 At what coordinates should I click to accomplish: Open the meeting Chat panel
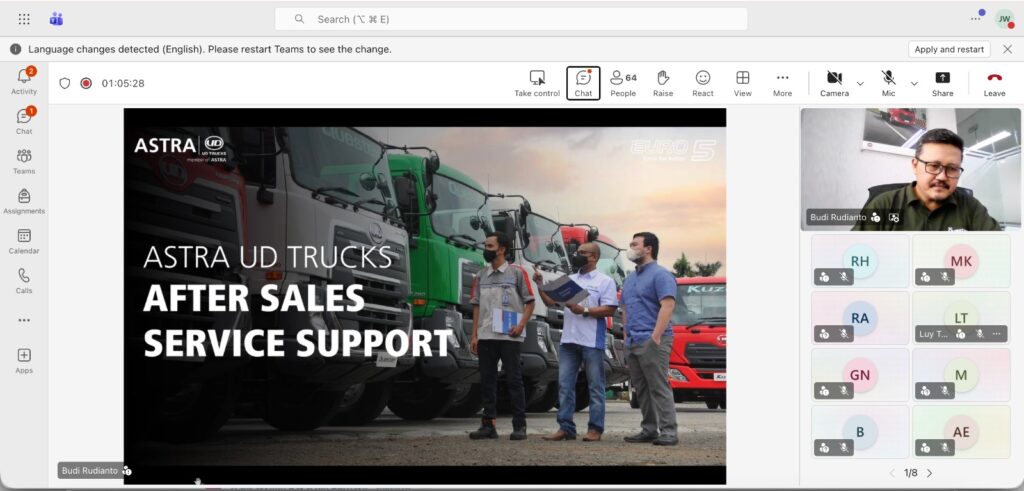click(583, 84)
